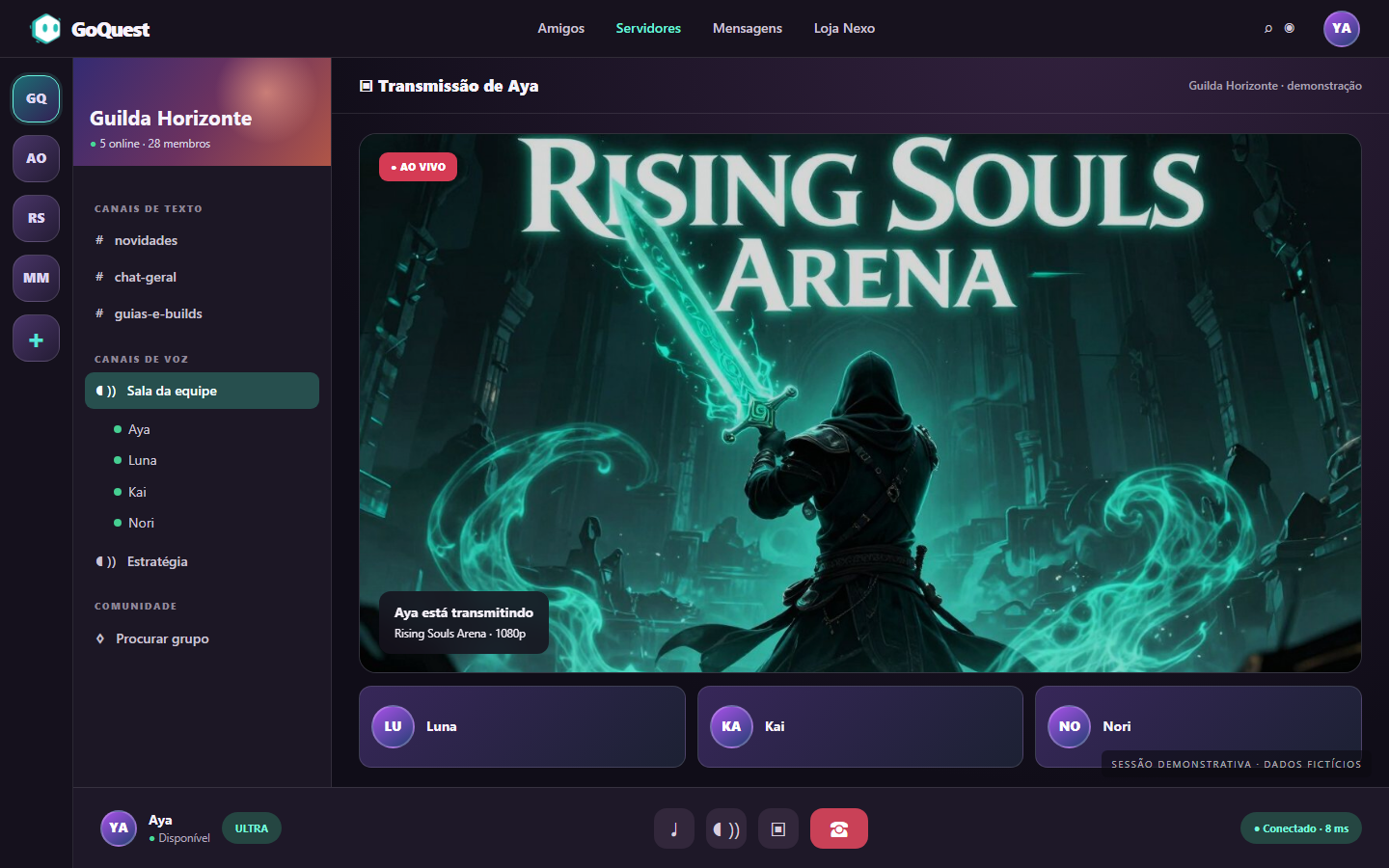Switch to the RS server
This screenshot has width=1389, height=868.
pyautogui.click(x=36, y=218)
